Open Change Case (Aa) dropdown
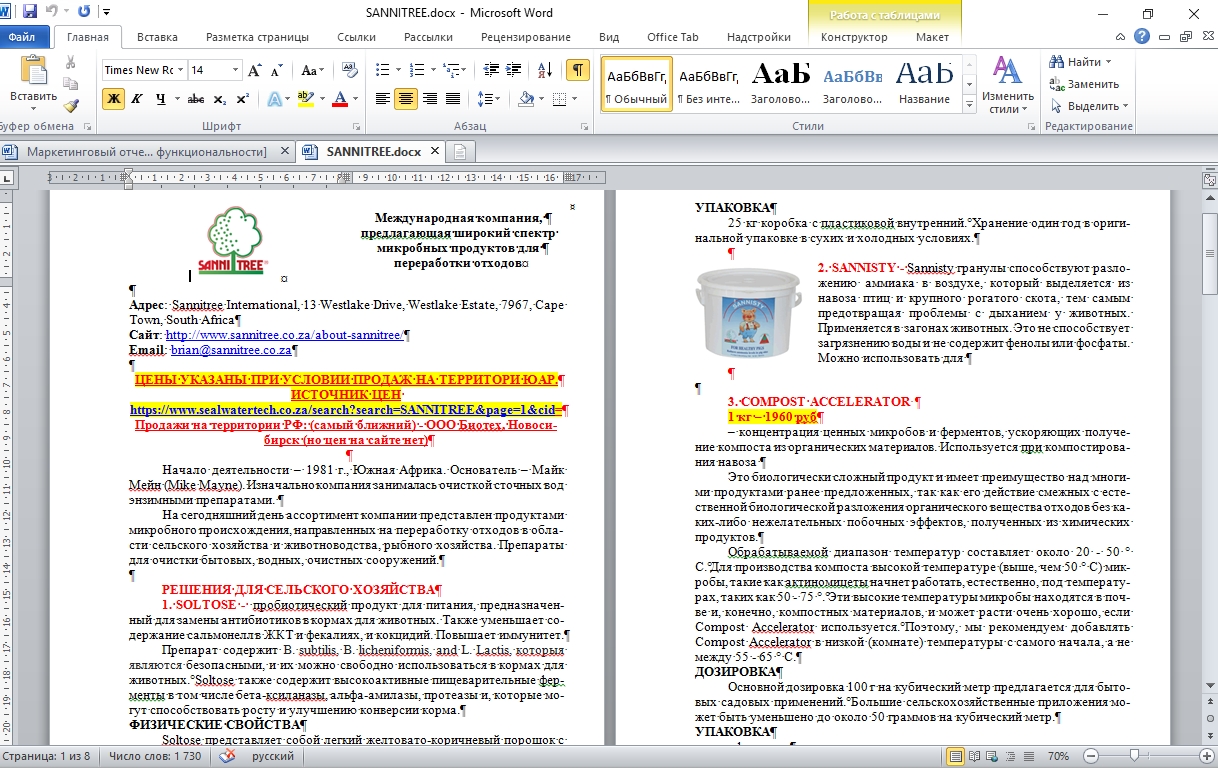This screenshot has width=1218, height=768. coord(313,70)
